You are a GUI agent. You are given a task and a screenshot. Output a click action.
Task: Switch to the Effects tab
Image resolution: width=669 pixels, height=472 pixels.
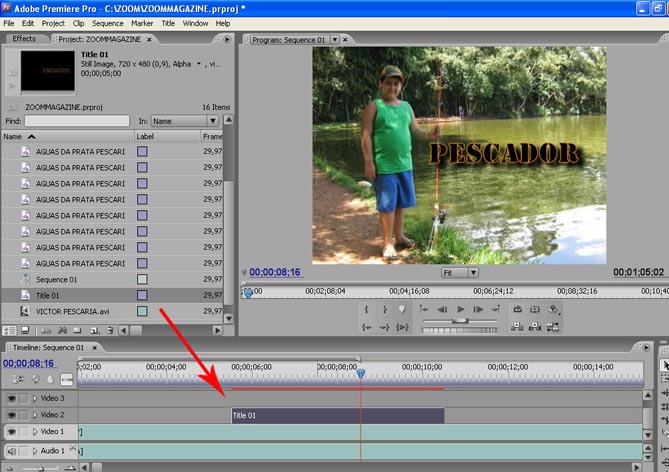click(x=24, y=39)
